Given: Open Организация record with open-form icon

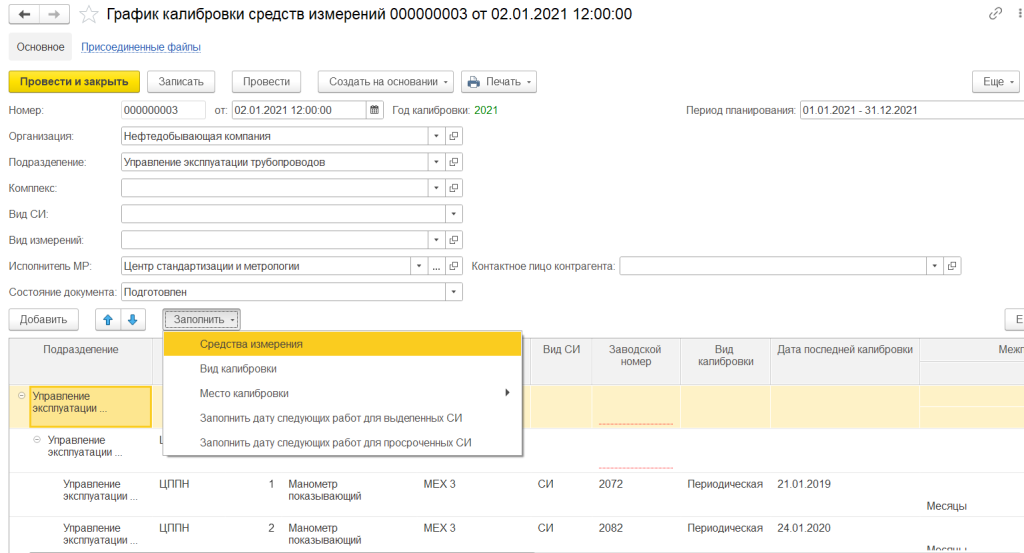Looking at the screenshot, I should point(454,136).
